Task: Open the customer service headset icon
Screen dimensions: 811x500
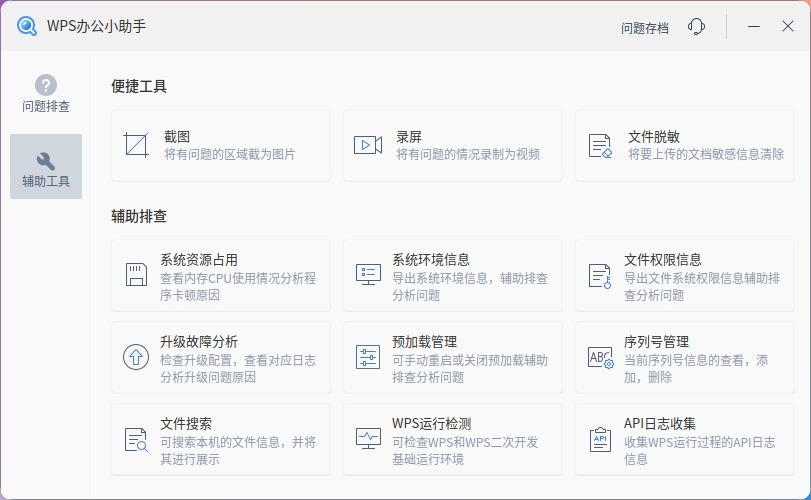Action: (x=696, y=26)
